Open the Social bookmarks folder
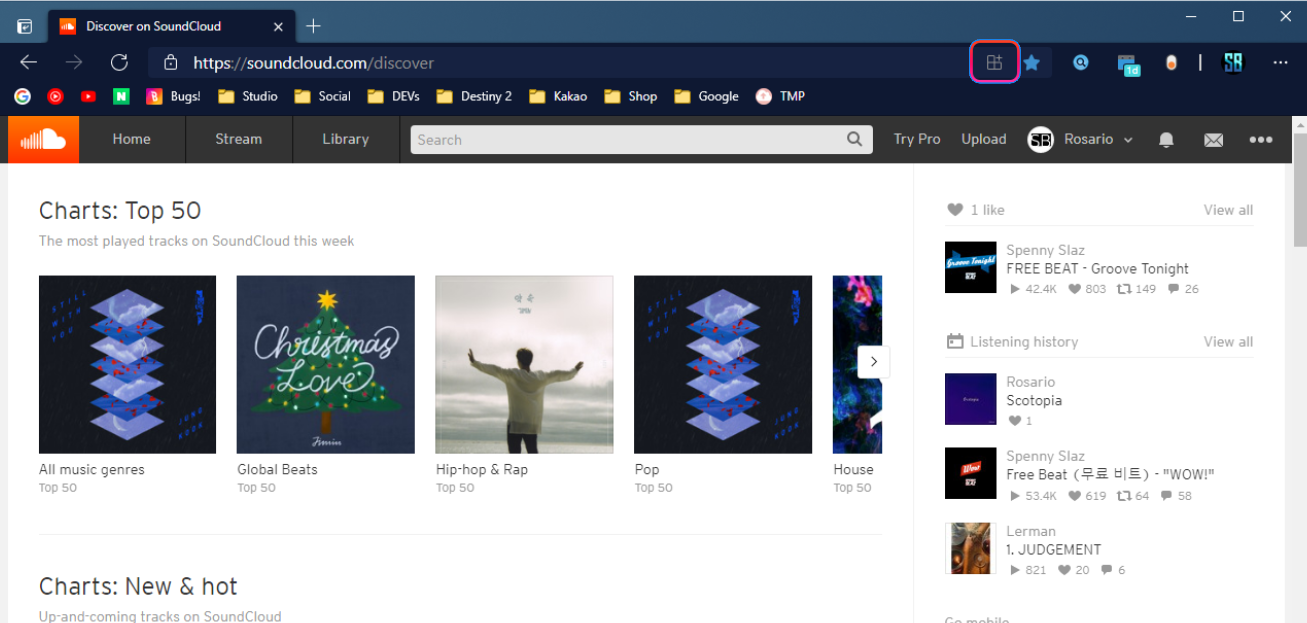The image size is (1307, 623). tap(322, 96)
